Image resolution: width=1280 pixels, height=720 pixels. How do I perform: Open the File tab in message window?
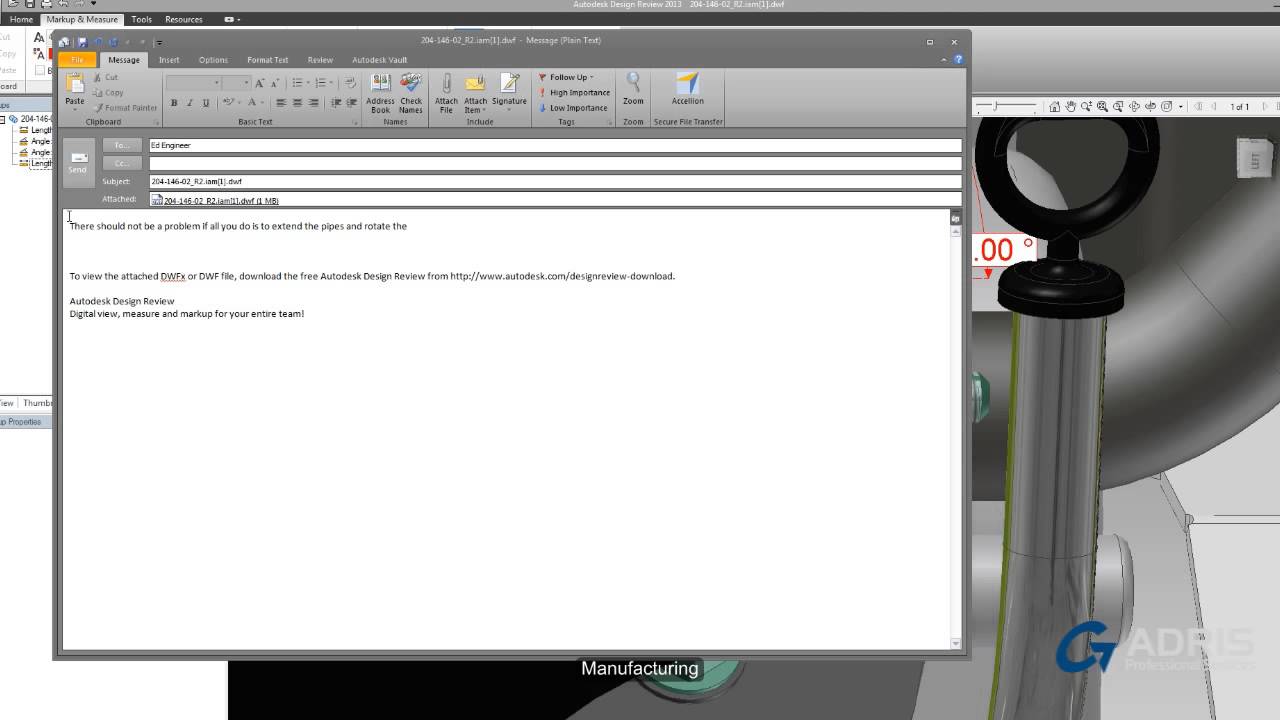click(77, 60)
